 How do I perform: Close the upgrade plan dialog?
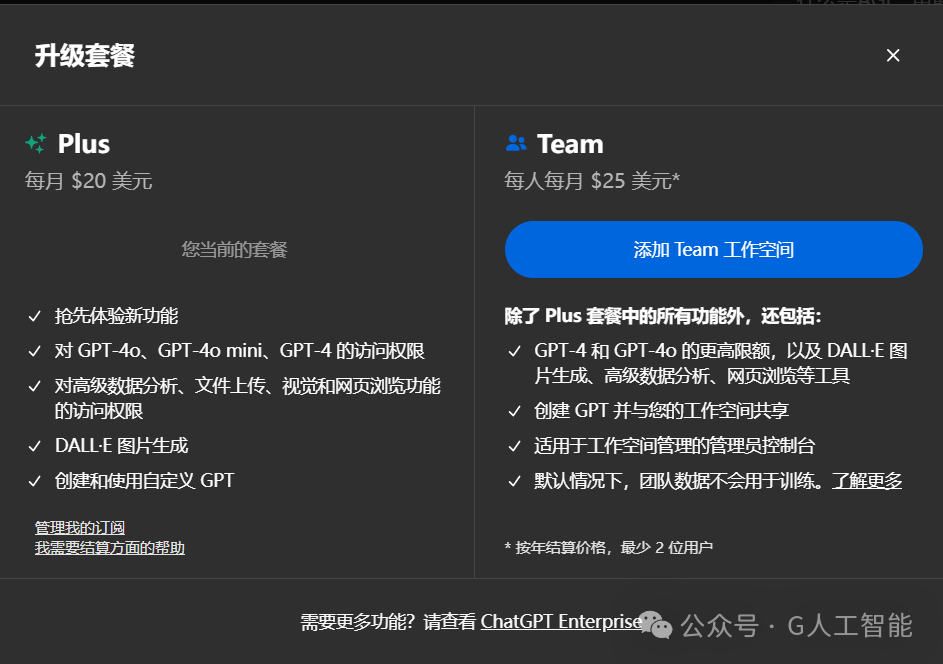[x=893, y=55]
